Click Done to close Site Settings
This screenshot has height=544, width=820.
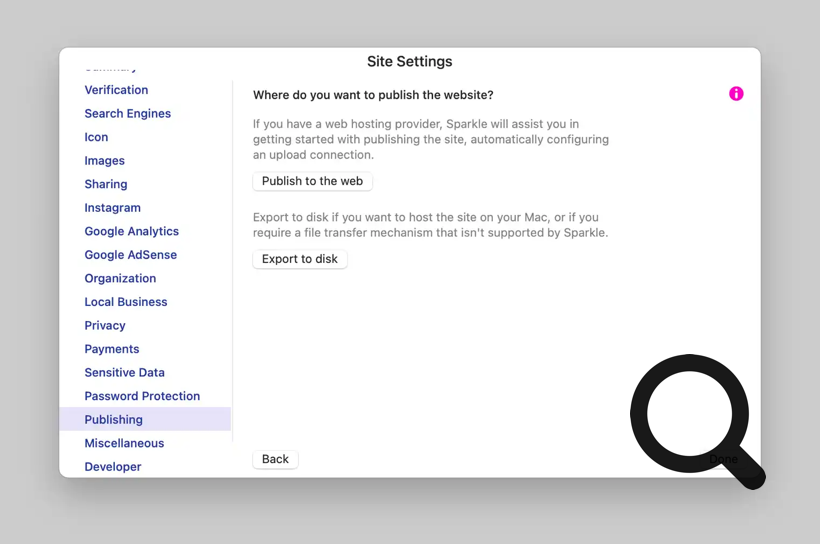(x=722, y=459)
